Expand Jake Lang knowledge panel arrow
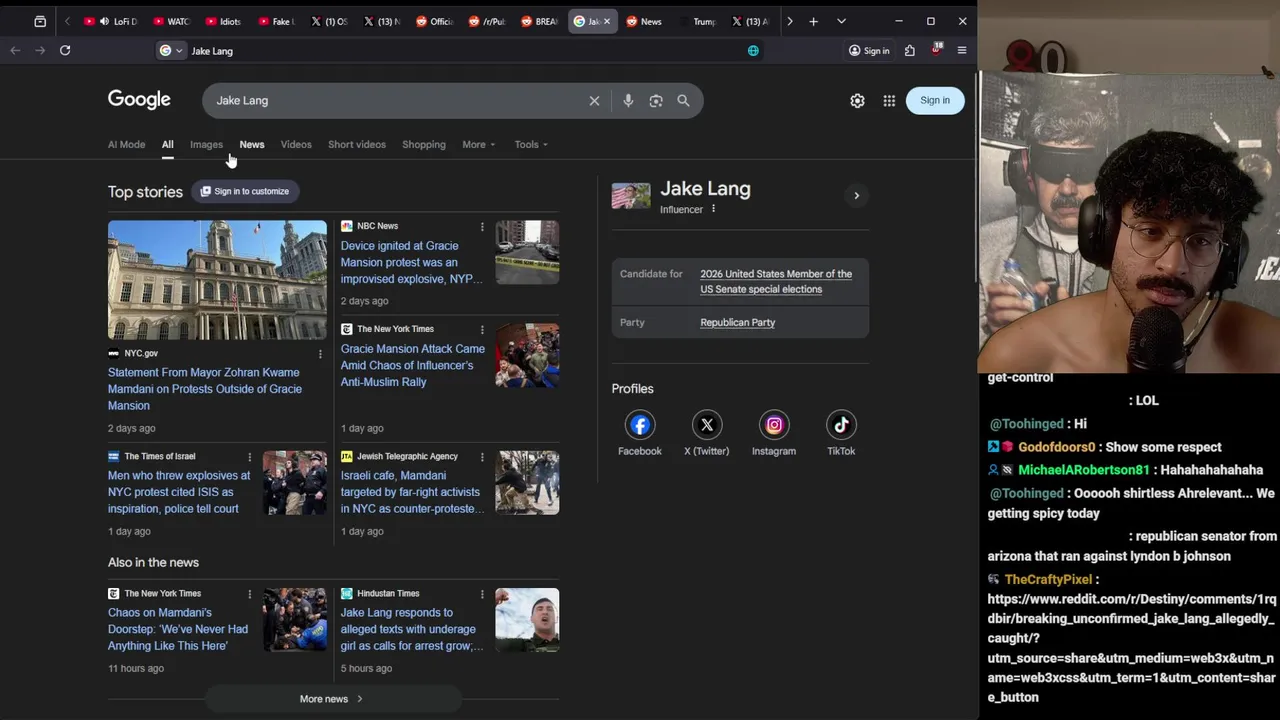The height and width of the screenshot is (720, 1280). (856, 196)
